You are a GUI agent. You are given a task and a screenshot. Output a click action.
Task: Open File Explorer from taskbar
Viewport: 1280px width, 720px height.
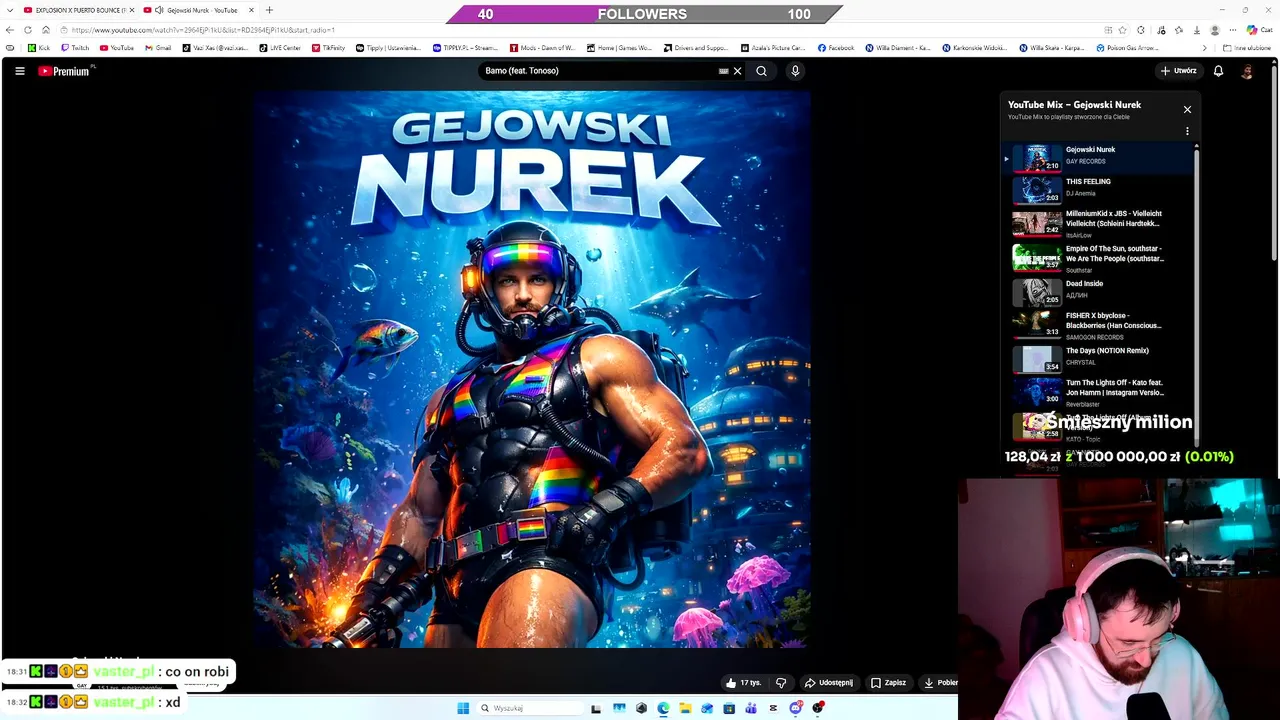[x=685, y=708]
